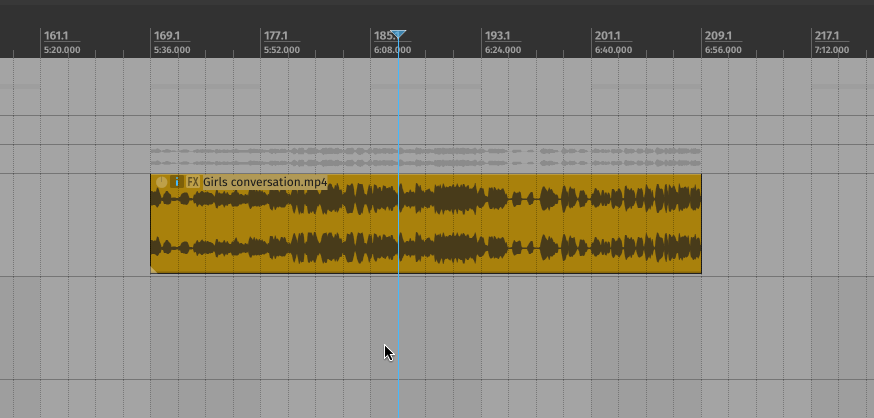Click ruler mark 161.1 at 5:20.000
The image size is (874, 418).
61,42
